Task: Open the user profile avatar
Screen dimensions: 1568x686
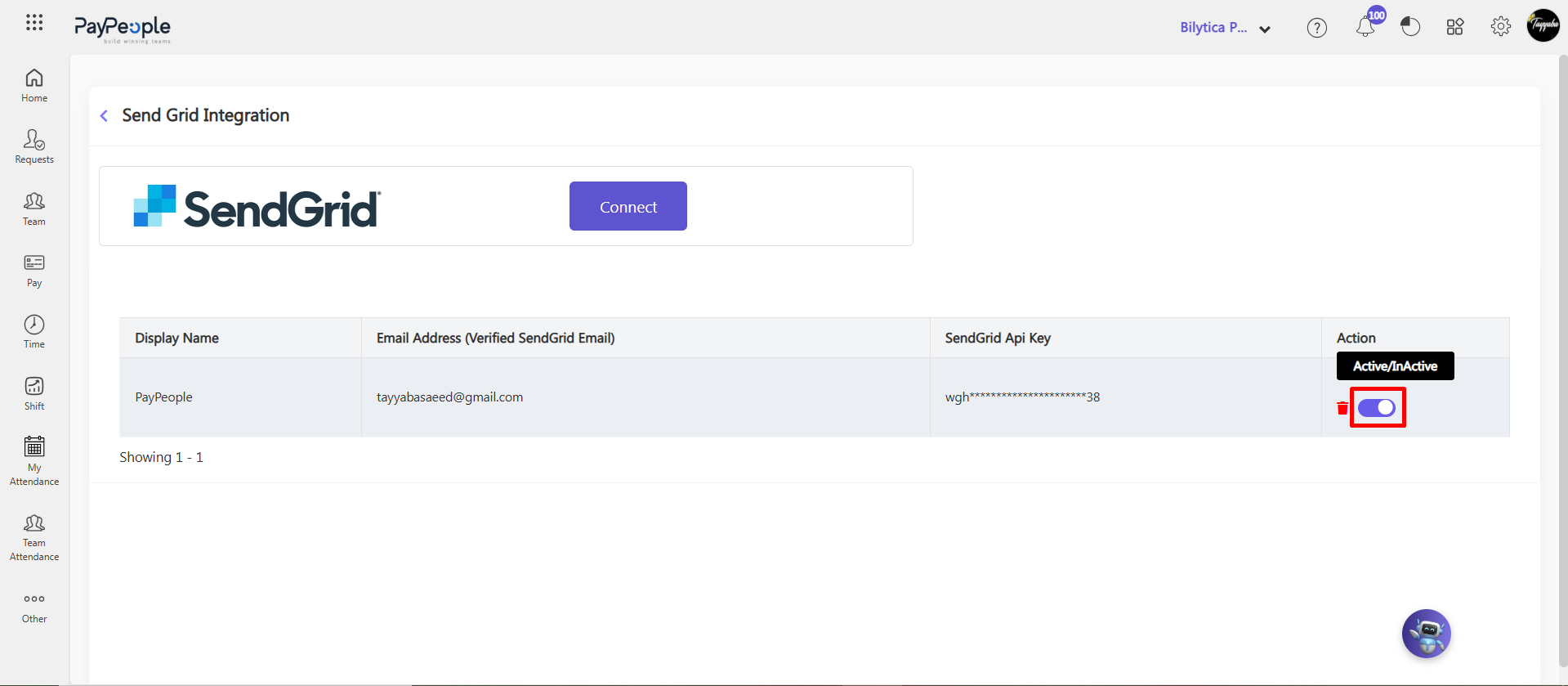Action: pyautogui.click(x=1543, y=25)
